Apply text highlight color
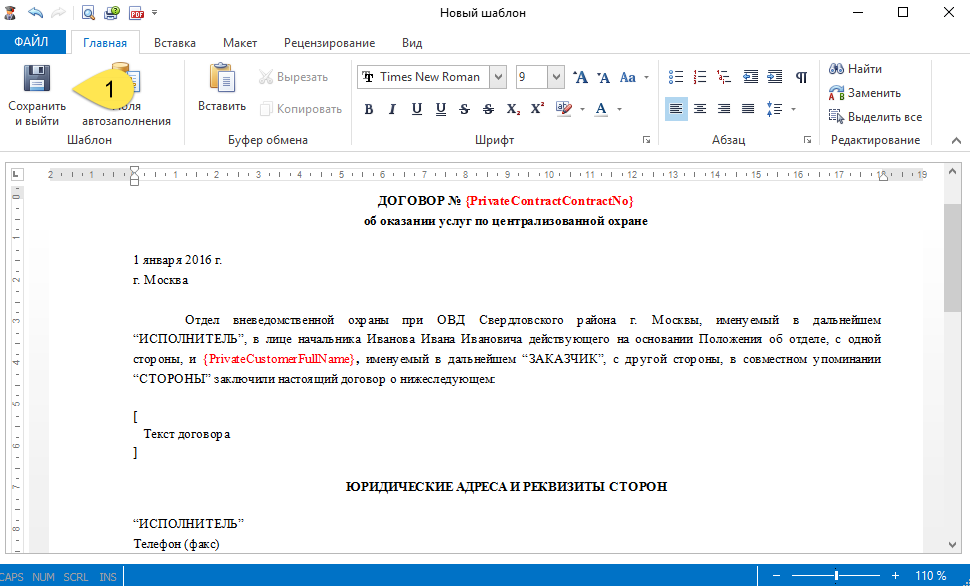 (x=564, y=109)
